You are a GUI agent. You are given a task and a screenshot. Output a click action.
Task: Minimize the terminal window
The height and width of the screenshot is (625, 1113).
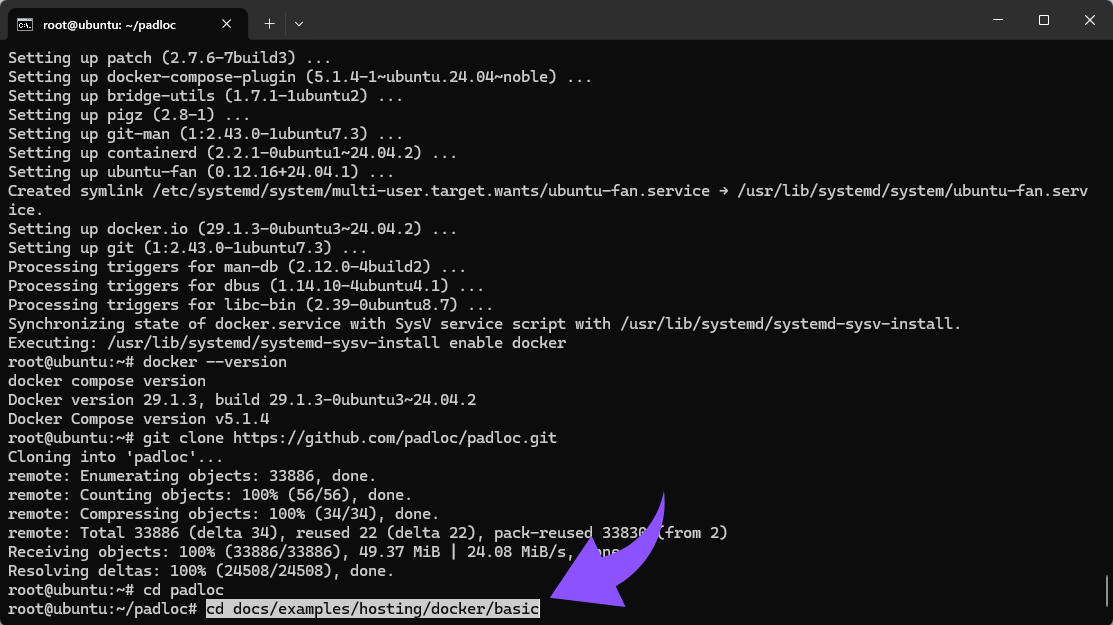(998, 20)
